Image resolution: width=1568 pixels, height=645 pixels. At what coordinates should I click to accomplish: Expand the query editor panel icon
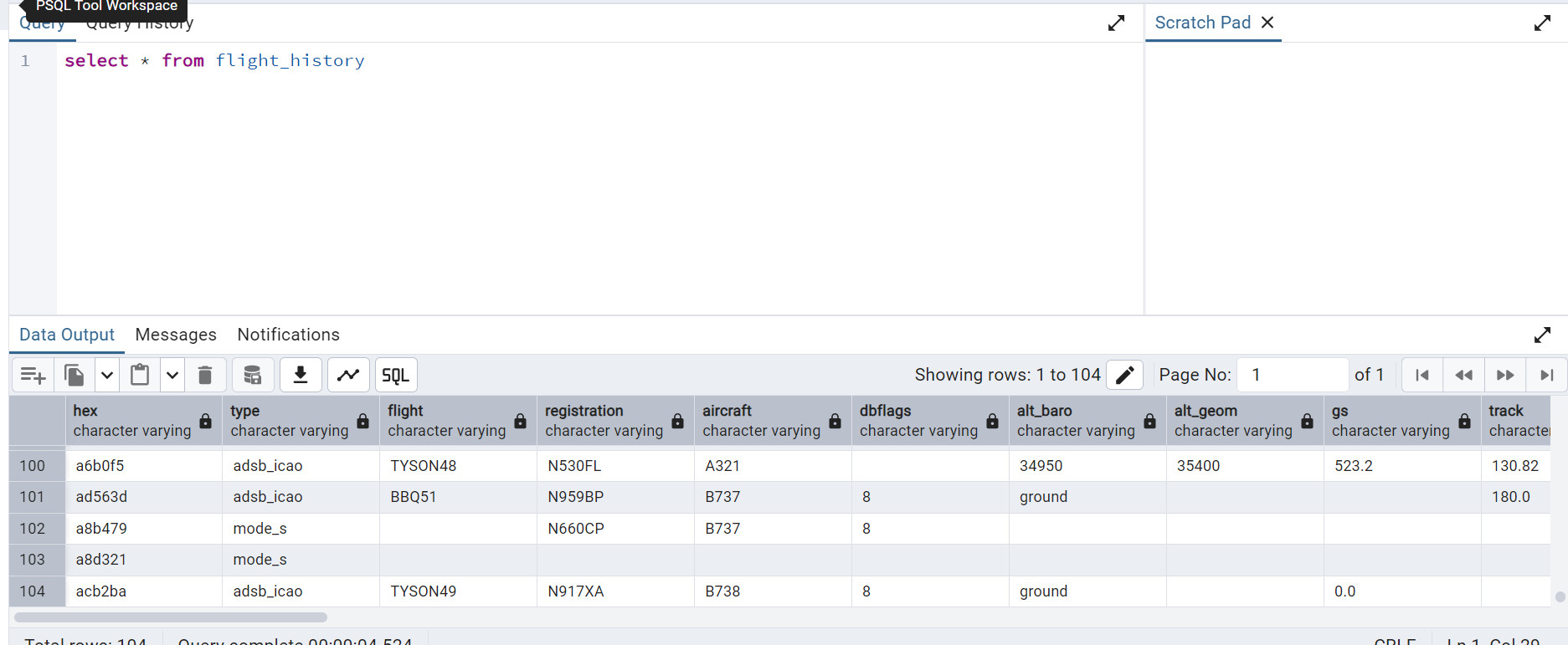[x=1116, y=23]
